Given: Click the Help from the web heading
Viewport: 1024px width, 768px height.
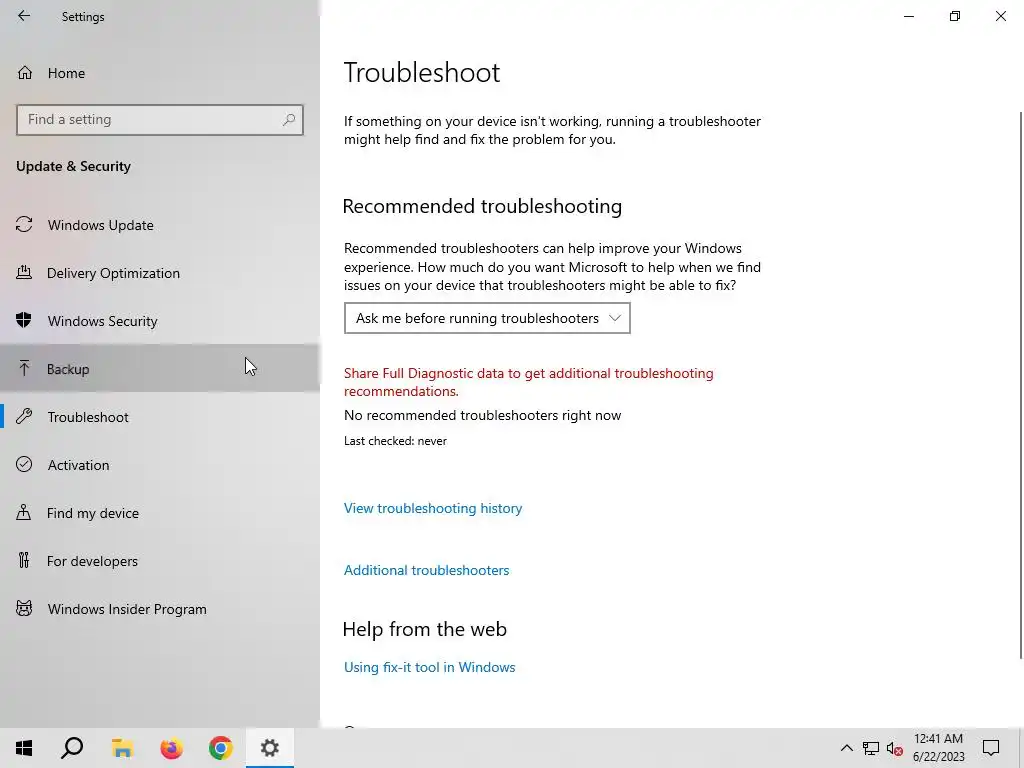Looking at the screenshot, I should pos(424,629).
